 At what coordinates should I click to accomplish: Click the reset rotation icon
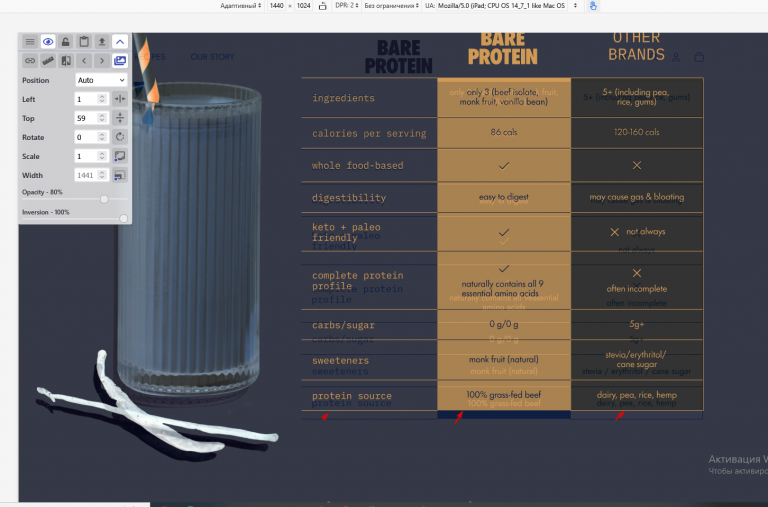pyautogui.click(x=120, y=137)
